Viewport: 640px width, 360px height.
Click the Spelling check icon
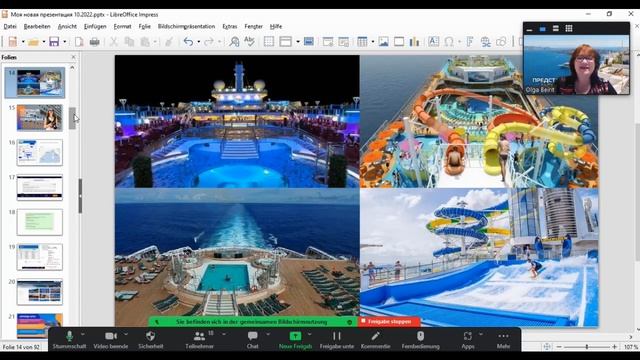[x=249, y=42]
